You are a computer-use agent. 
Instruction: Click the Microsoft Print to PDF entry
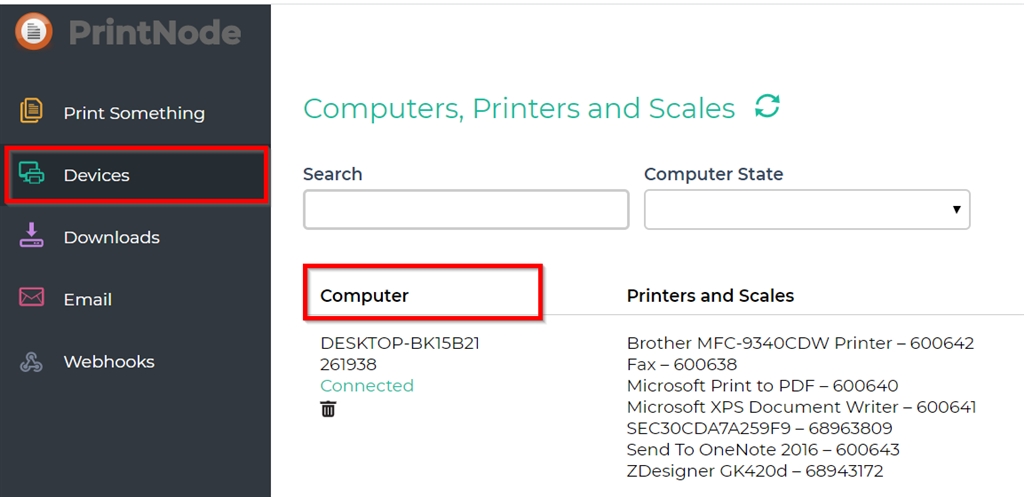click(x=762, y=386)
